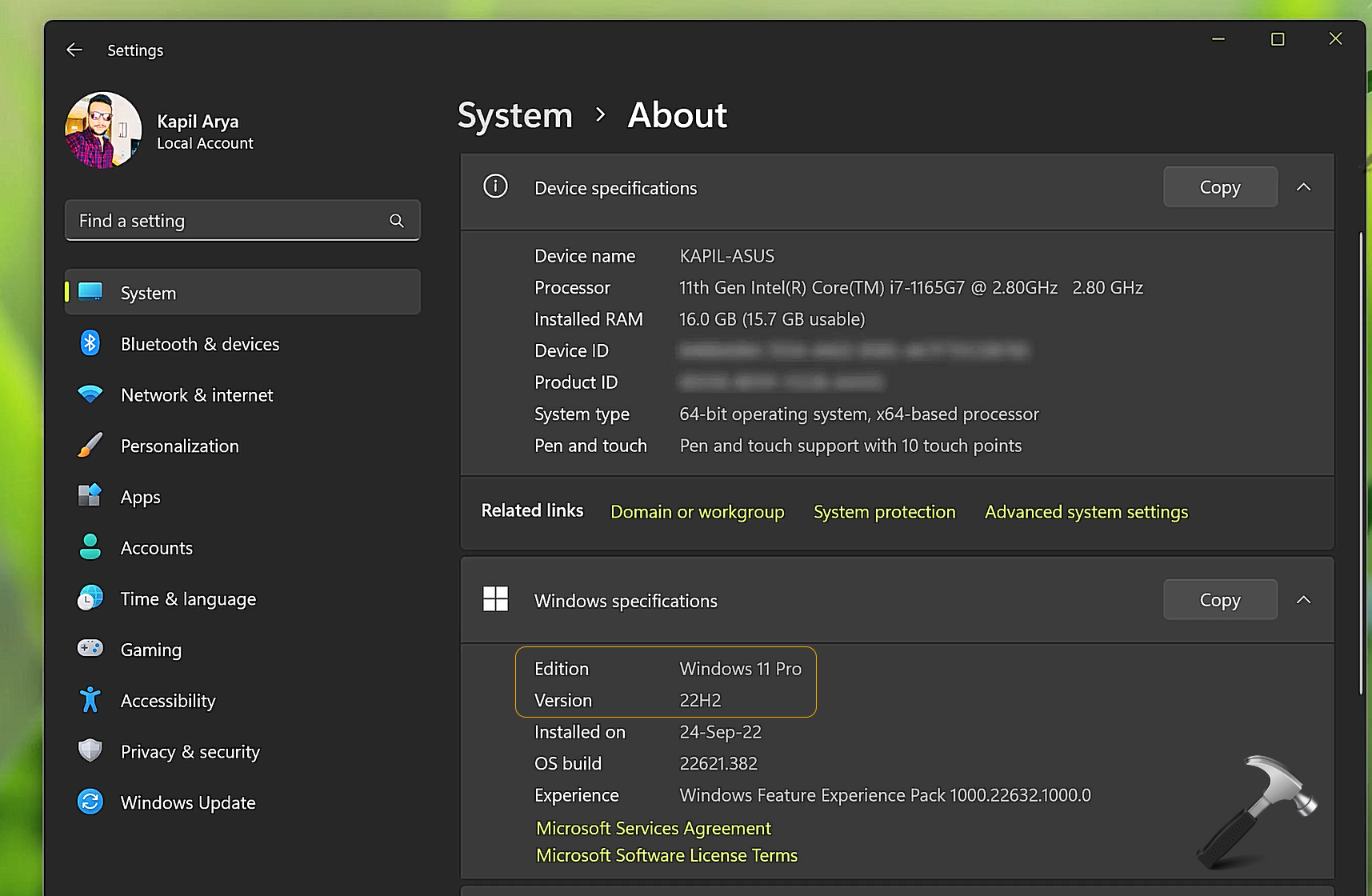Click the Accounts person icon
This screenshot has width=1372, height=896.
[x=90, y=547]
